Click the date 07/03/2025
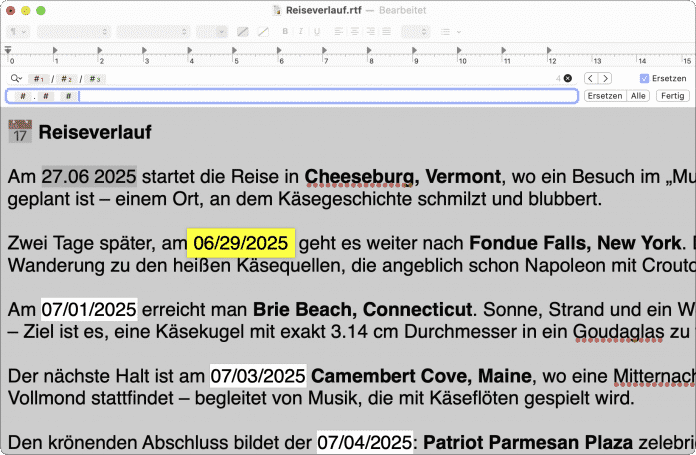The image size is (696, 455). coord(258,376)
